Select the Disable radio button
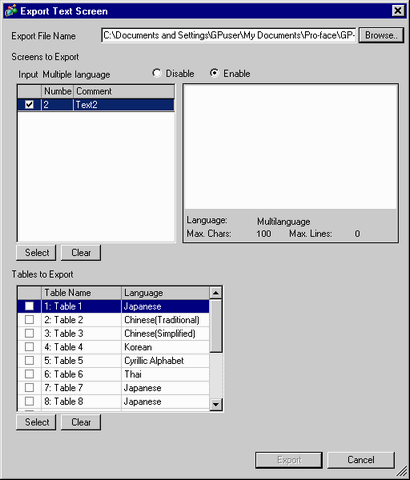 [x=156, y=73]
